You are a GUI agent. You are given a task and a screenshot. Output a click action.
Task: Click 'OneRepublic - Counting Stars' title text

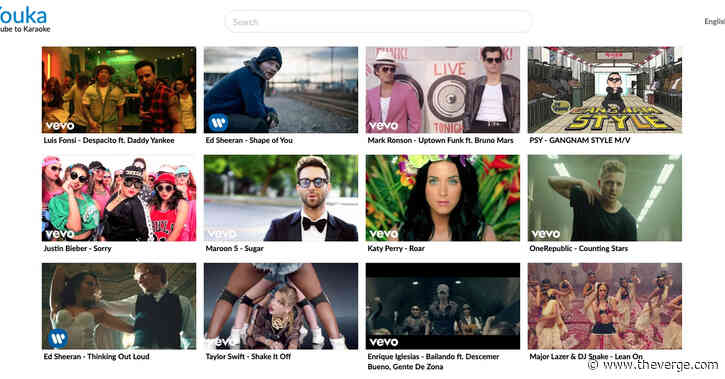pos(578,248)
